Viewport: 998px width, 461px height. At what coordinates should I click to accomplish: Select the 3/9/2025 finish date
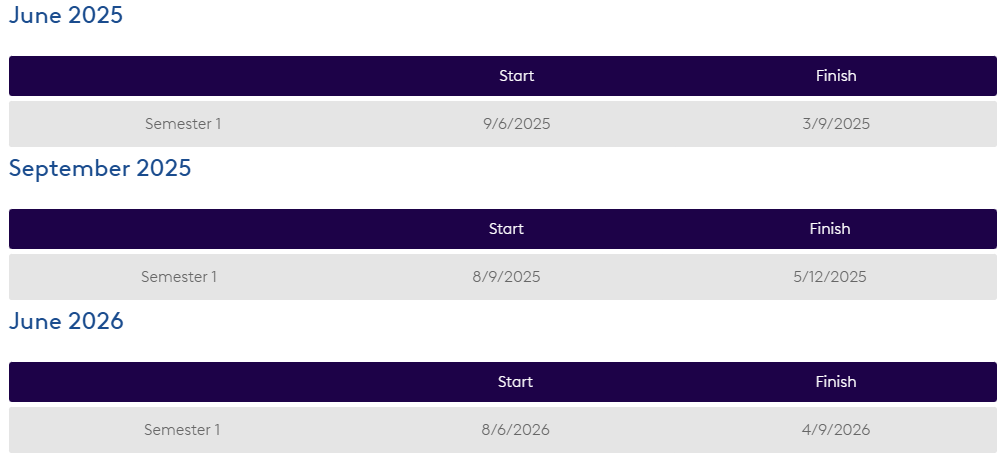coord(836,124)
